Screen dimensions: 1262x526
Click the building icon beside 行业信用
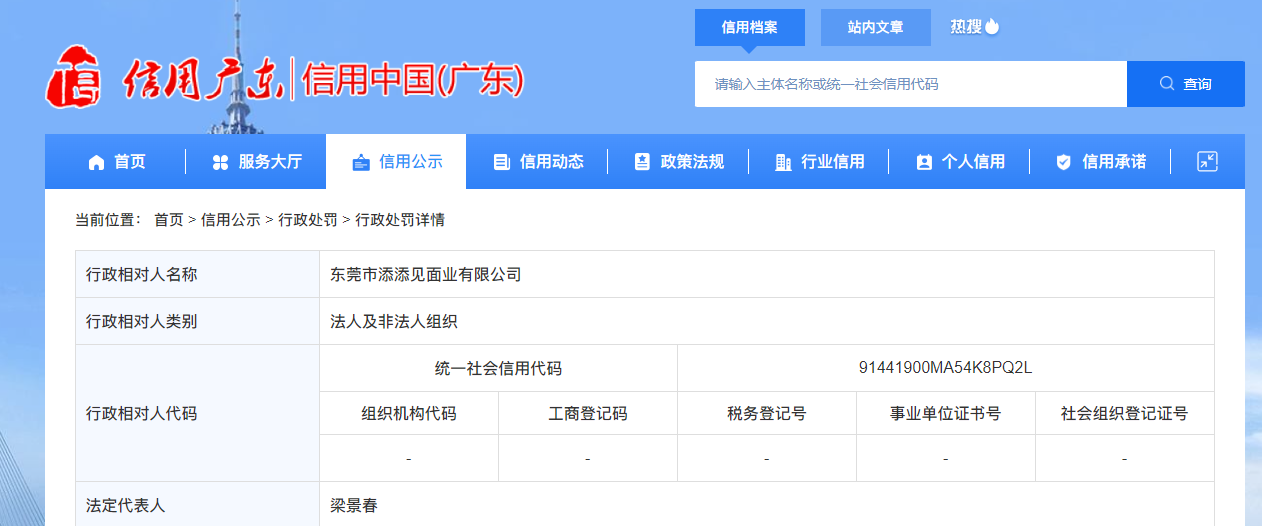783,162
